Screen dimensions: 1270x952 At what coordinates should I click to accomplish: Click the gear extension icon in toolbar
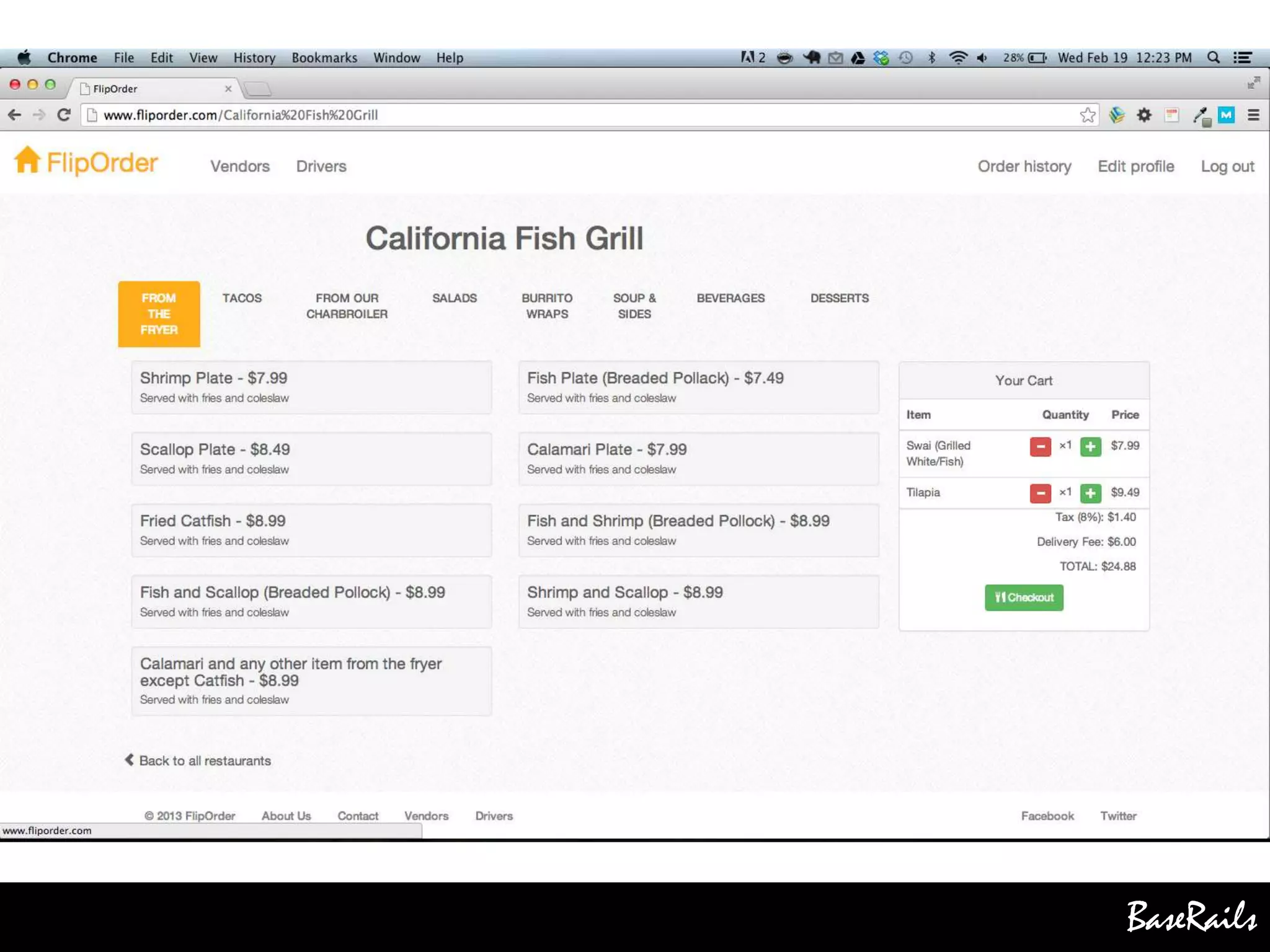click(1144, 115)
